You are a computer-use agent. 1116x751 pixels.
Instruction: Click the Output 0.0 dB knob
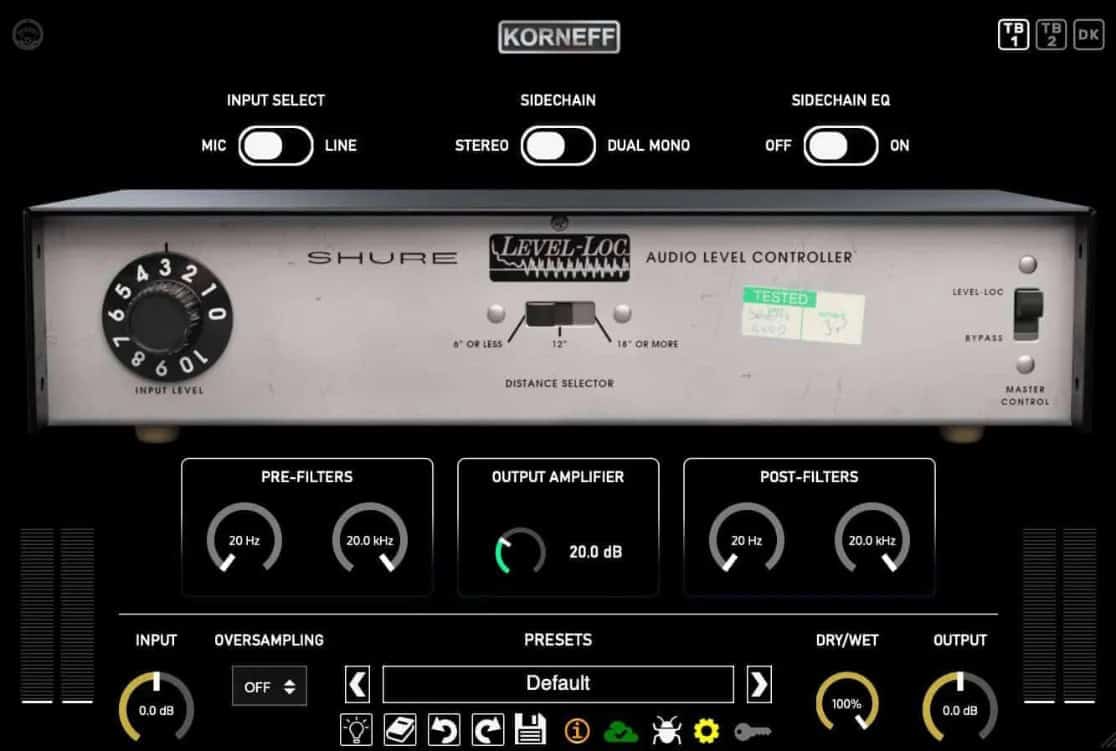point(959,708)
